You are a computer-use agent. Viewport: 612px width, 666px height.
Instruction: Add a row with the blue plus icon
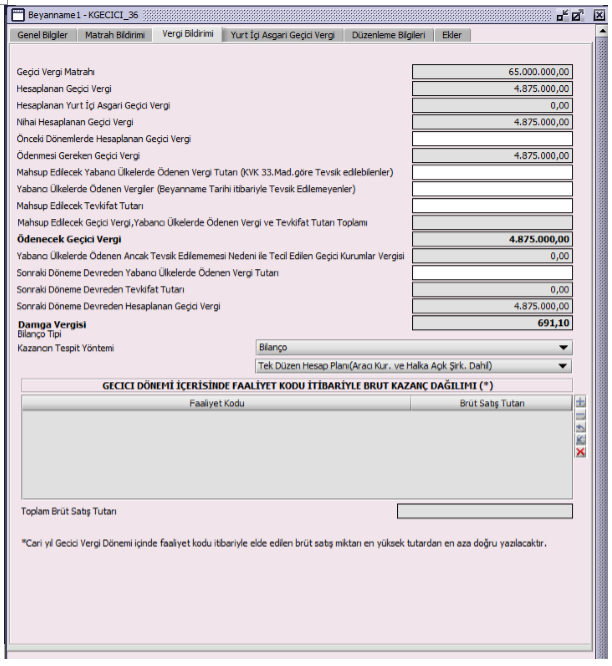coord(580,401)
